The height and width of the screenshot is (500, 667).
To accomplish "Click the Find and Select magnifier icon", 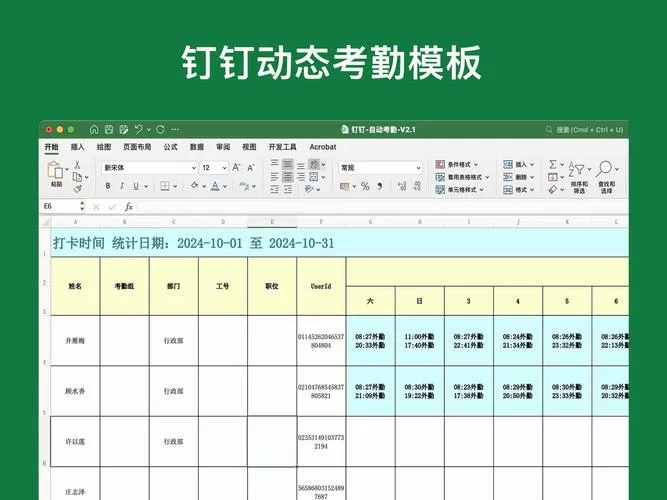I will 604,169.
